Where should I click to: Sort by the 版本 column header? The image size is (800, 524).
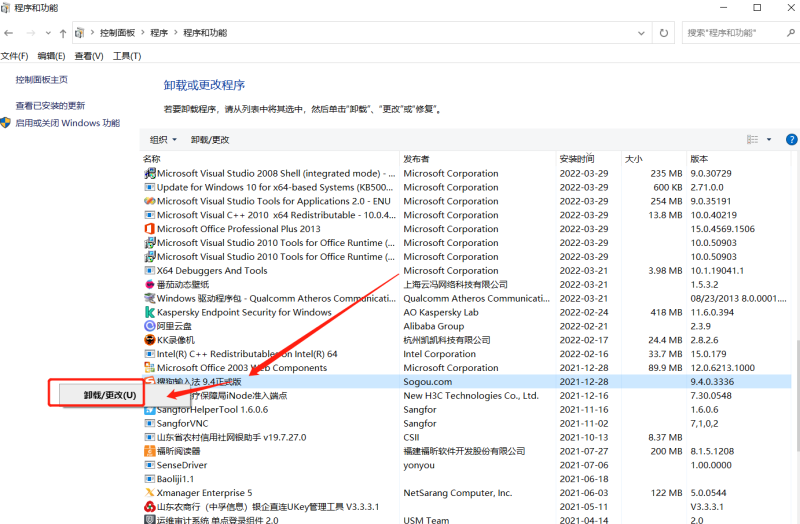click(x=699, y=159)
